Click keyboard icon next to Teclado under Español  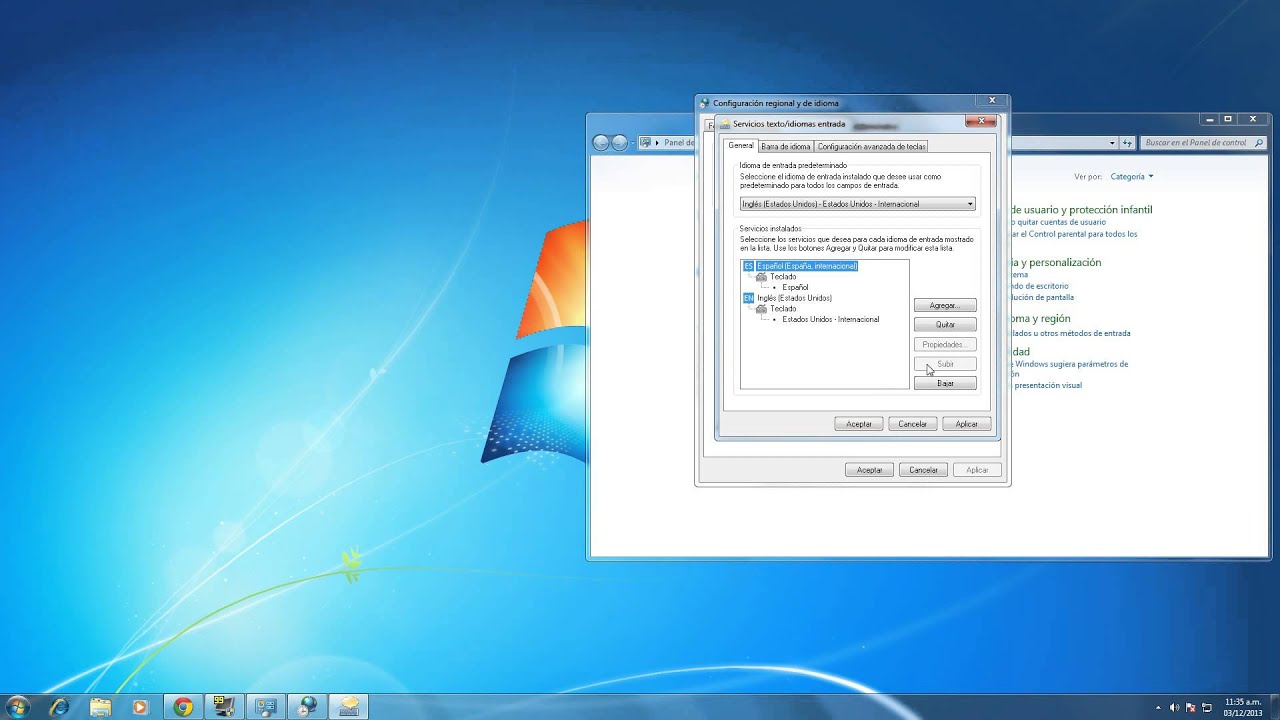pyautogui.click(x=762, y=276)
